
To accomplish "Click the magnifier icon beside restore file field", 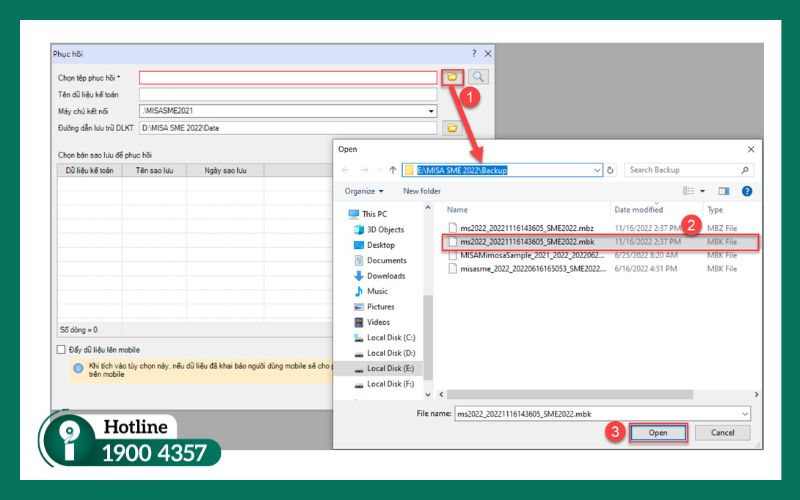I will tap(479, 77).
